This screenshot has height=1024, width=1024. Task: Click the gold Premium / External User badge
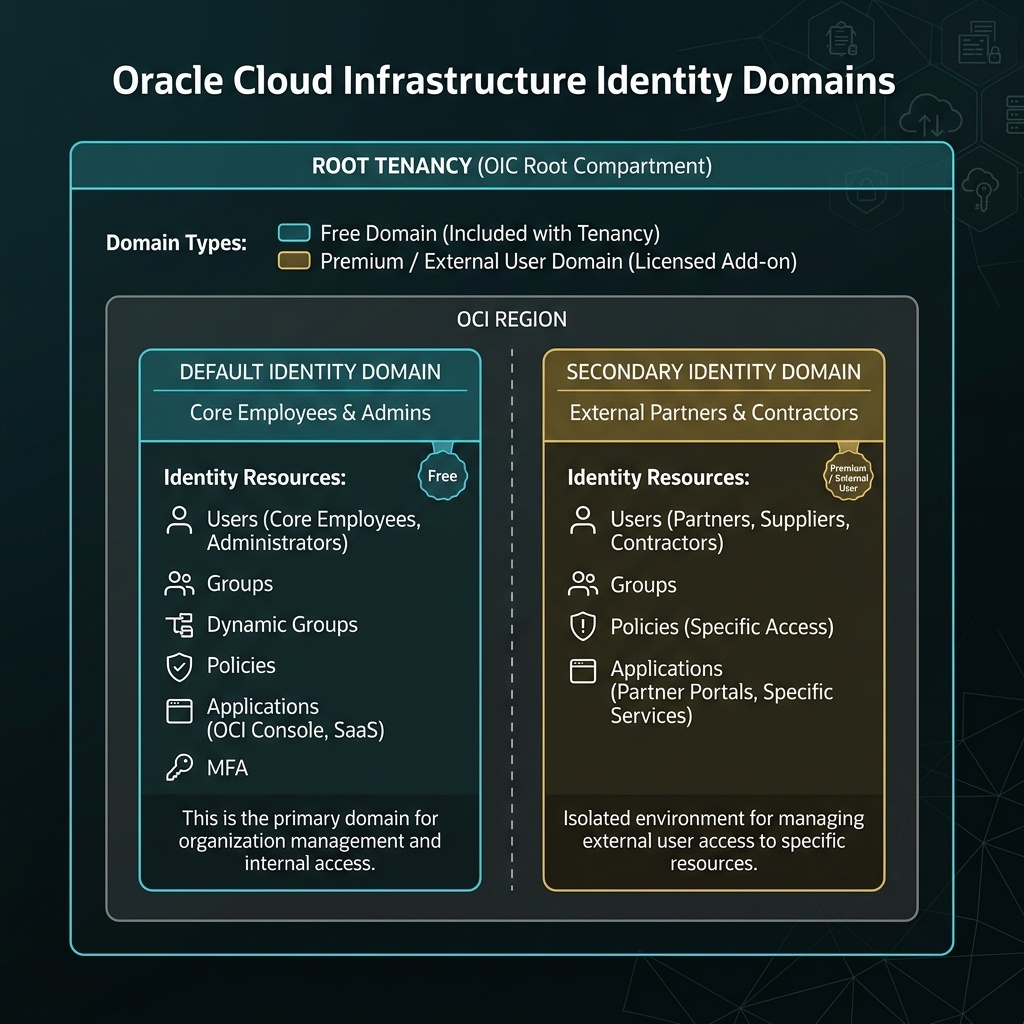tap(848, 477)
